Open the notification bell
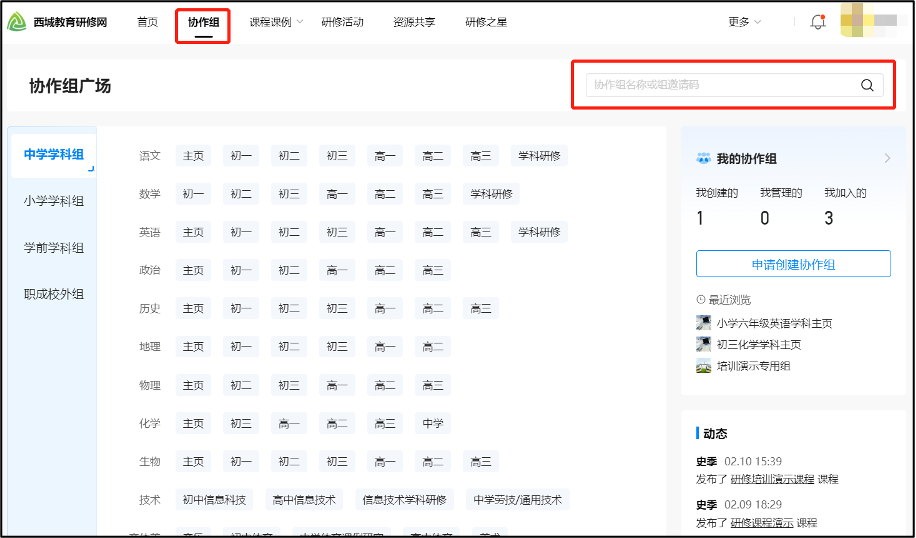Screen dimensions: 916x538 coord(817,22)
